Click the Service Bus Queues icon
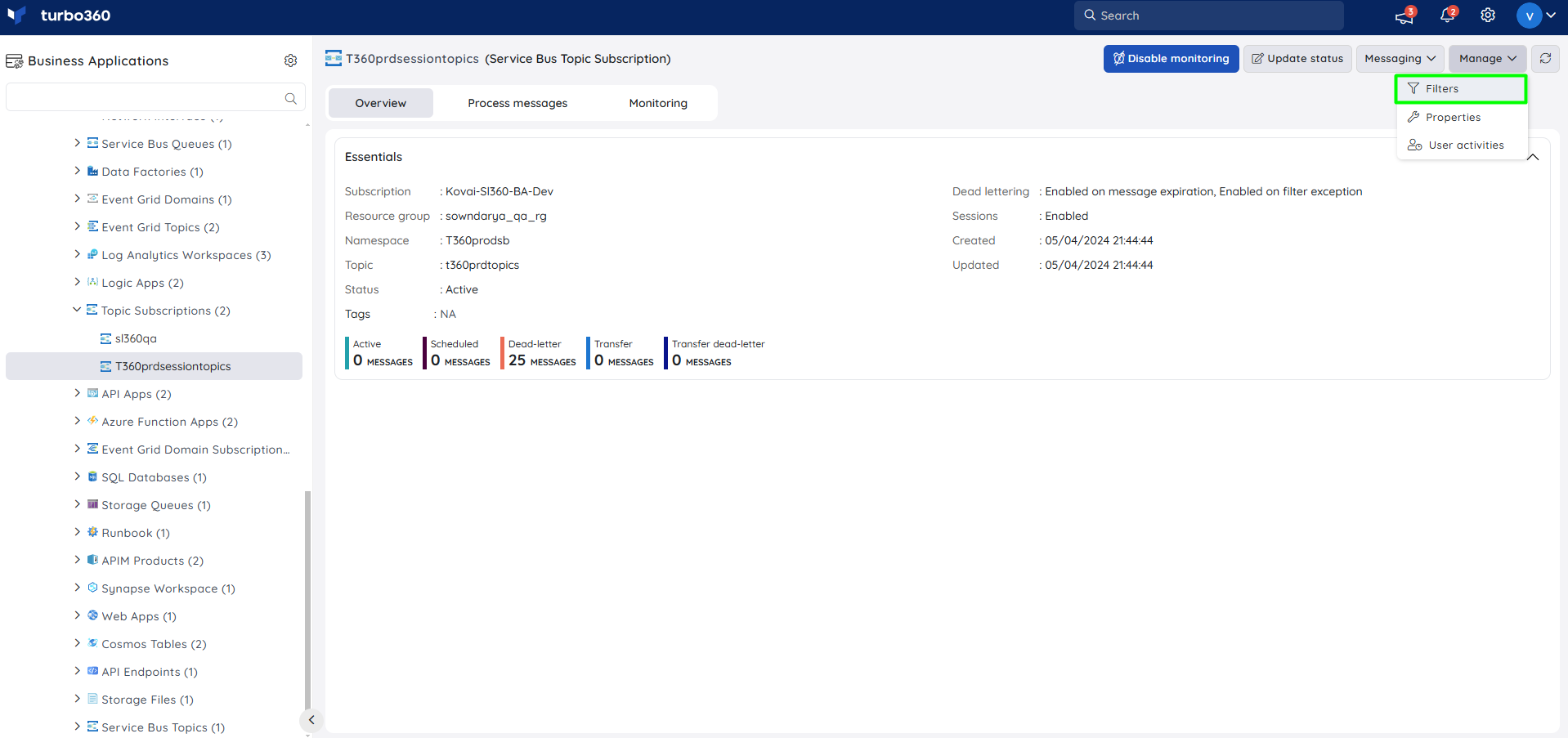1568x738 pixels. click(x=92, y=143)
